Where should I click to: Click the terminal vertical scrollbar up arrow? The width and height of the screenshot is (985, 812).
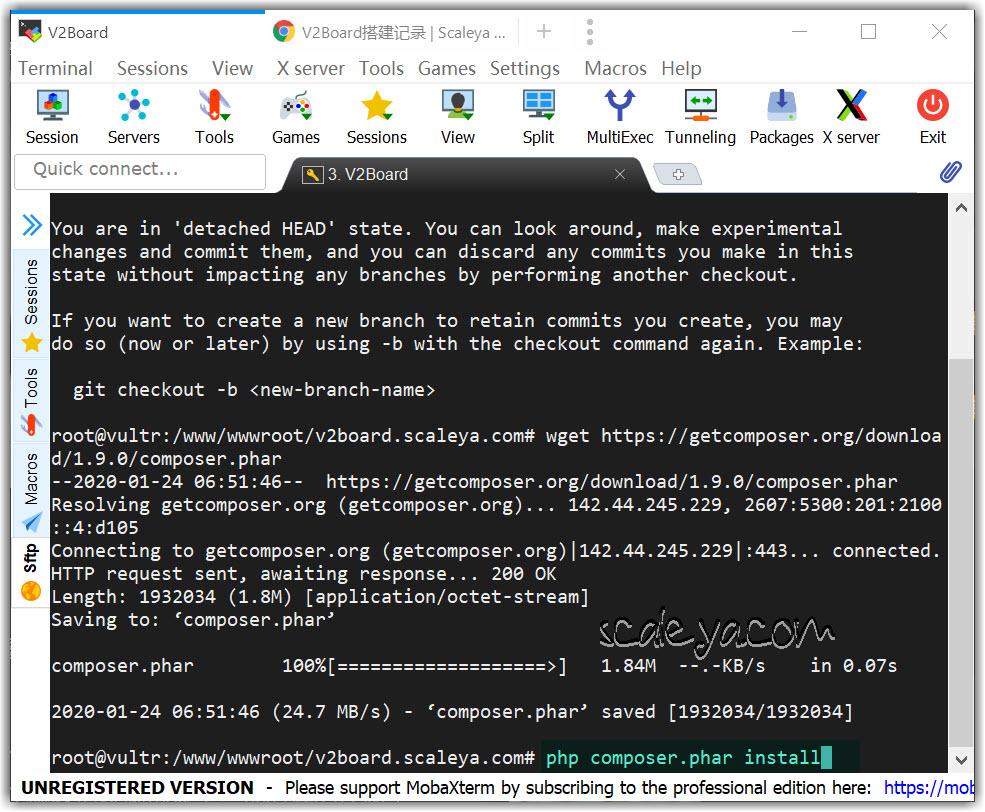coord(962,208)
